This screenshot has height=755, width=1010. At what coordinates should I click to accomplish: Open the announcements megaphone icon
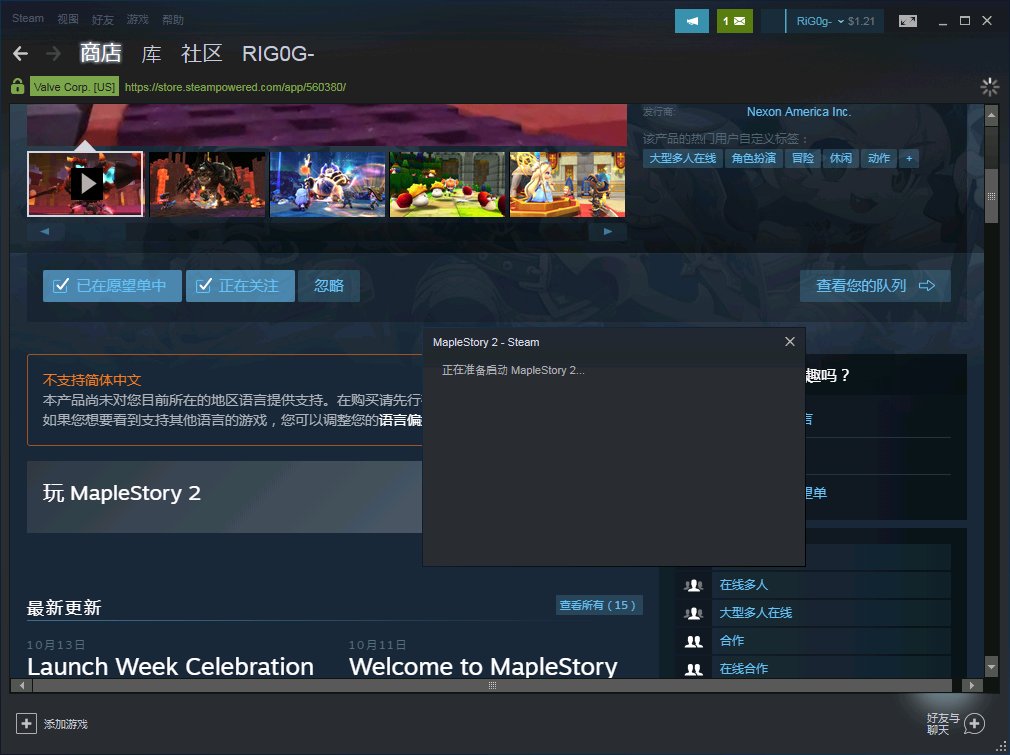(x=692, y=21)
